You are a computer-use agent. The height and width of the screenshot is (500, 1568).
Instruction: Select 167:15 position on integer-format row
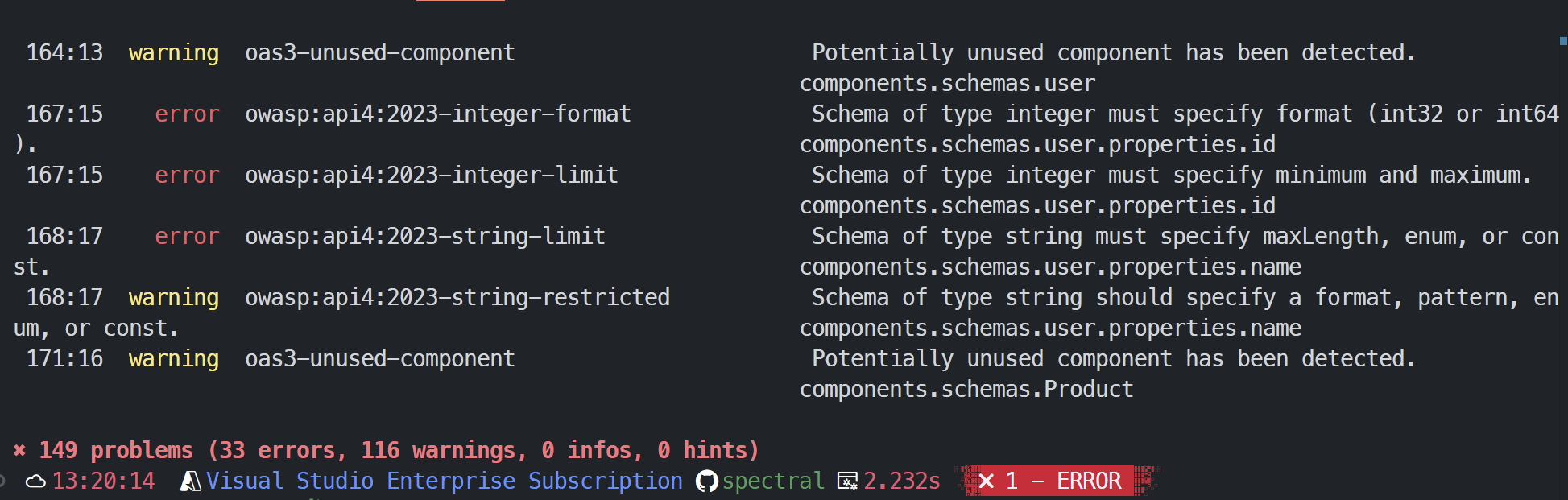point(64,114)
